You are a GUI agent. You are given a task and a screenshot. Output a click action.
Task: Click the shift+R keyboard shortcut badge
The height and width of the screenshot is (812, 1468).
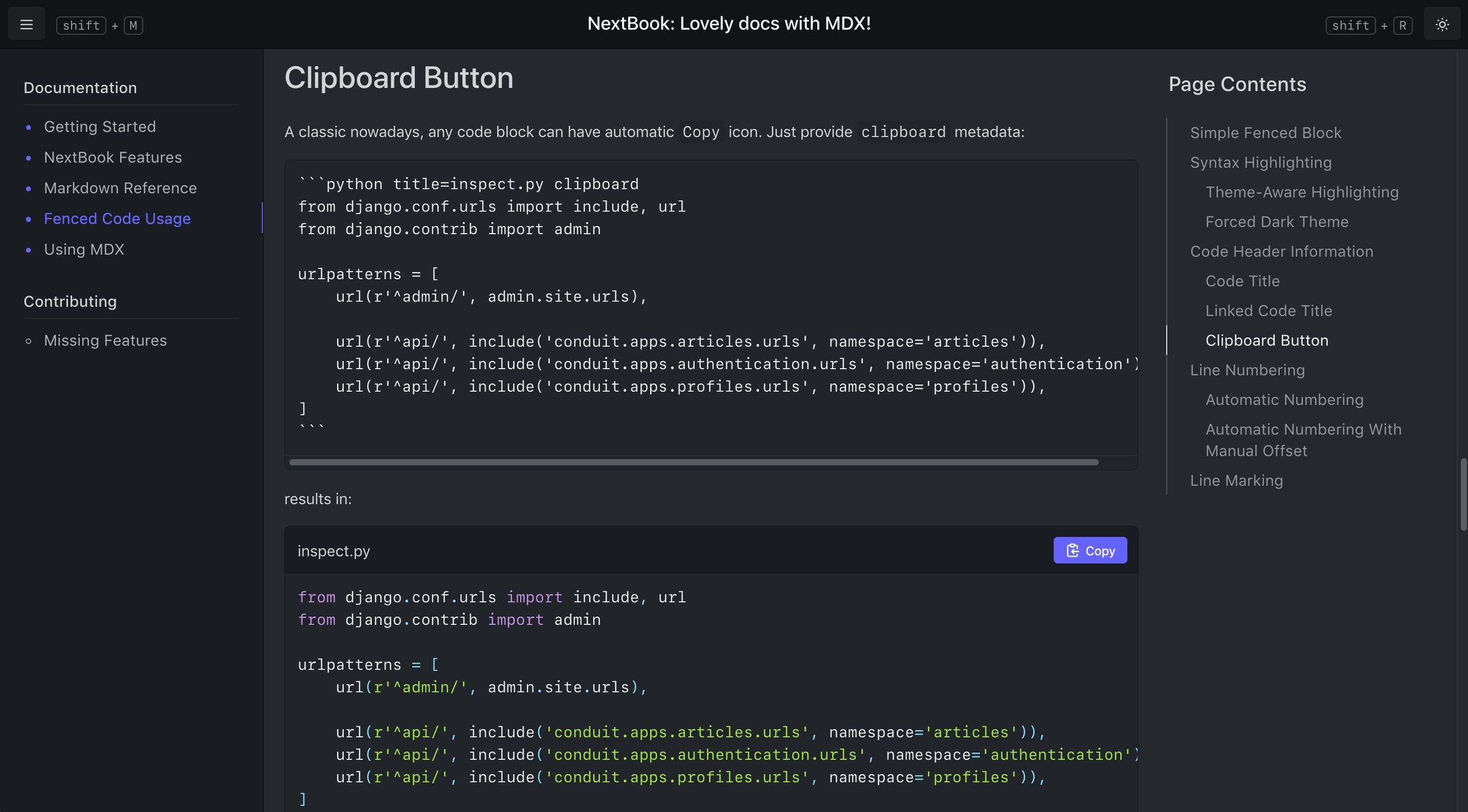(1370, 25)
